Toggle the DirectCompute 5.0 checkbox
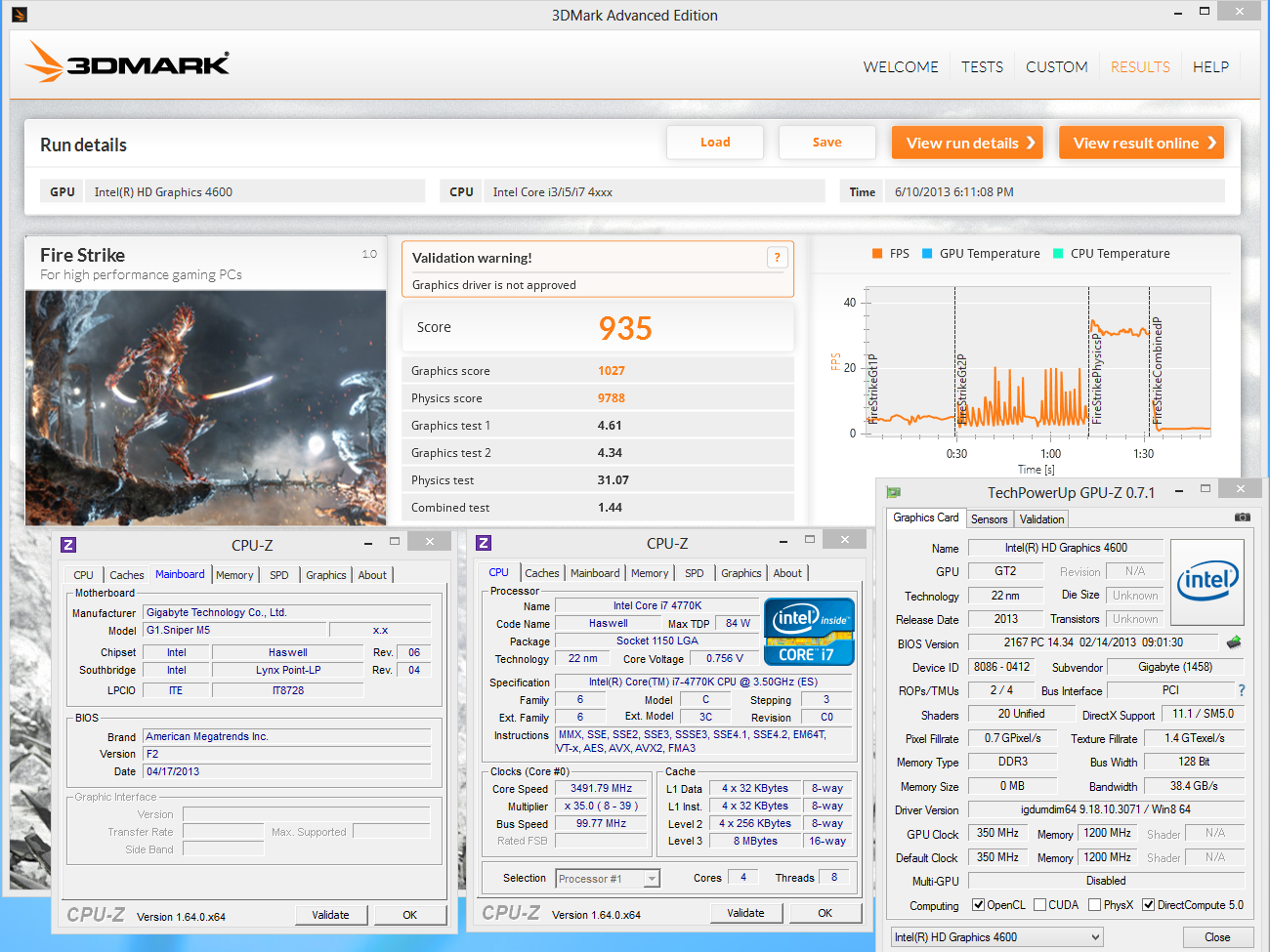This screenshot has width=1270, height=952. coord(1149,905)
